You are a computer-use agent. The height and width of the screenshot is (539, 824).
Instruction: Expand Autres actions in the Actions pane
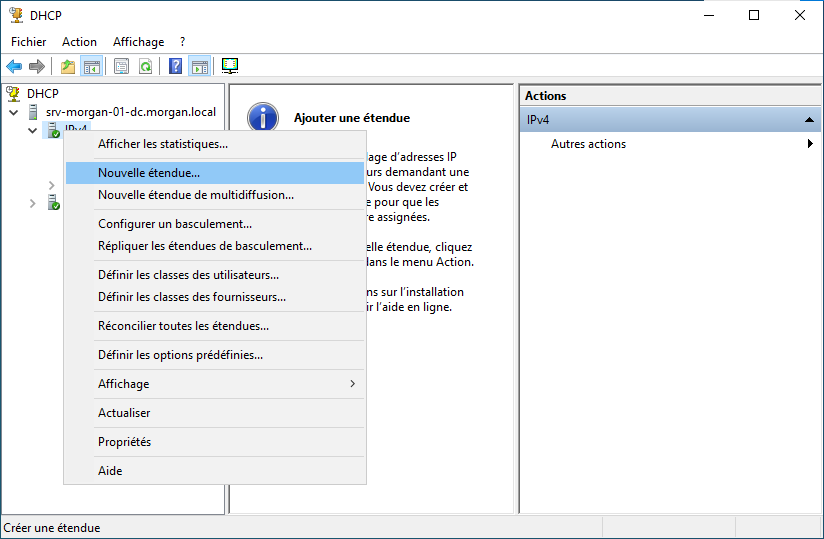tap(809, 144)
